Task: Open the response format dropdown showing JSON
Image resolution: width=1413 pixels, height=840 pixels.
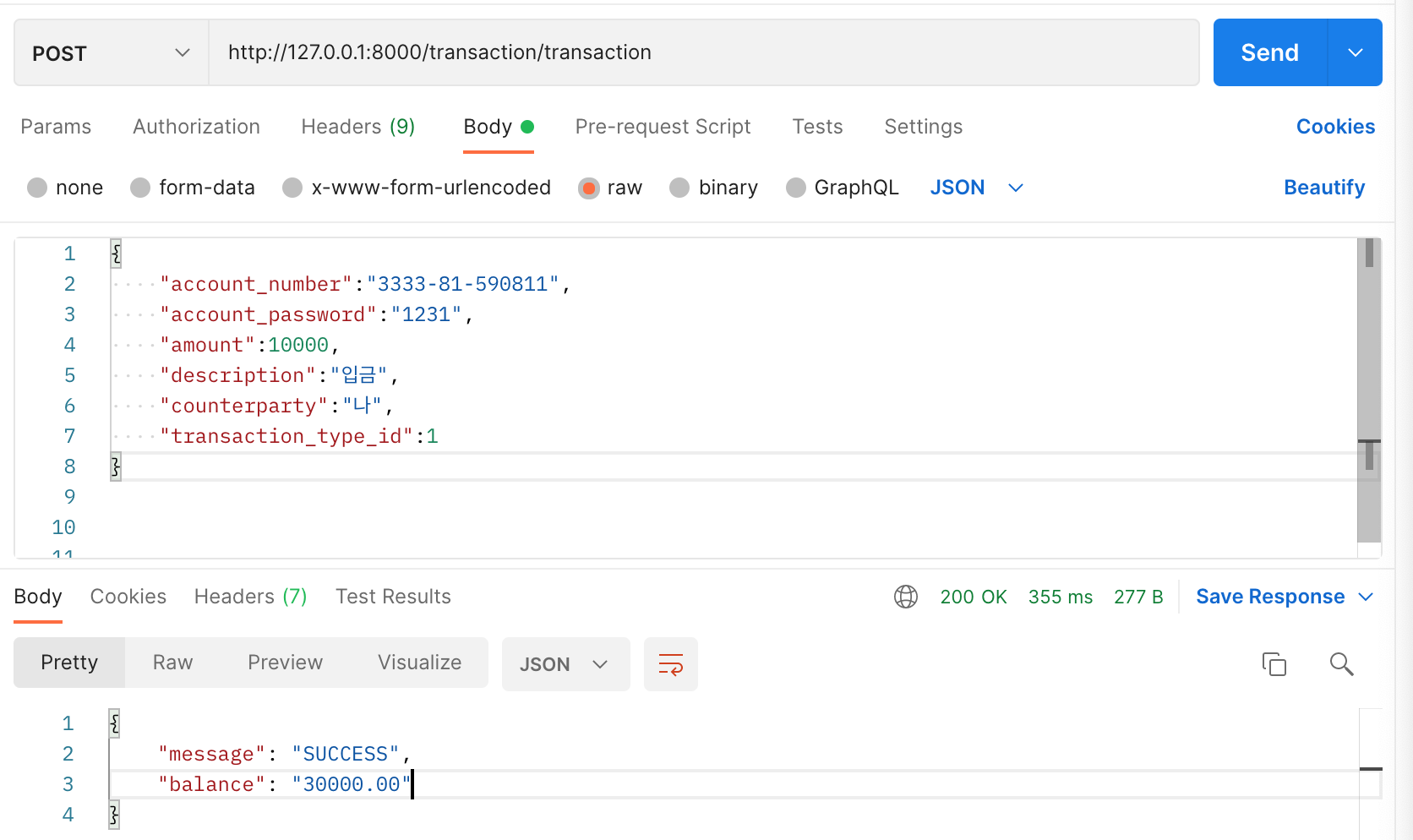Action: pos(565,664)
